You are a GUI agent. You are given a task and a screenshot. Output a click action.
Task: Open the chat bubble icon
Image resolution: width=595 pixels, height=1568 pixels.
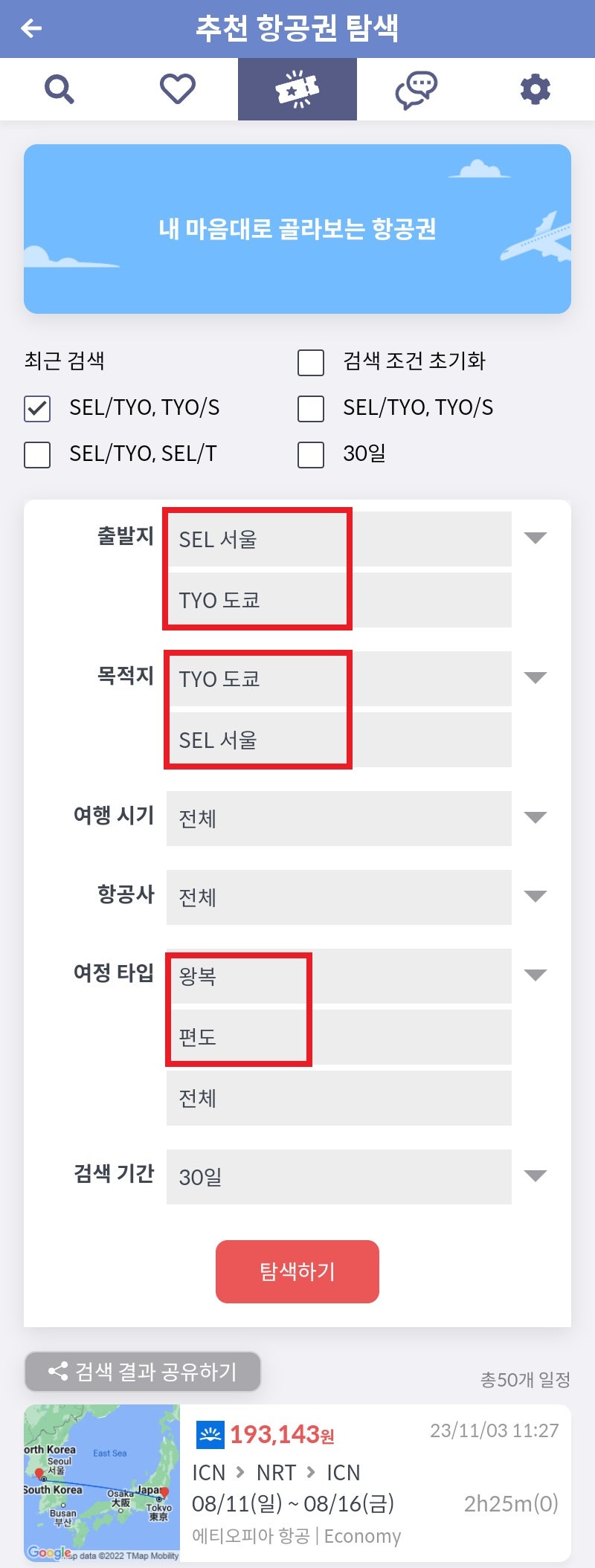tap(416, 88)
